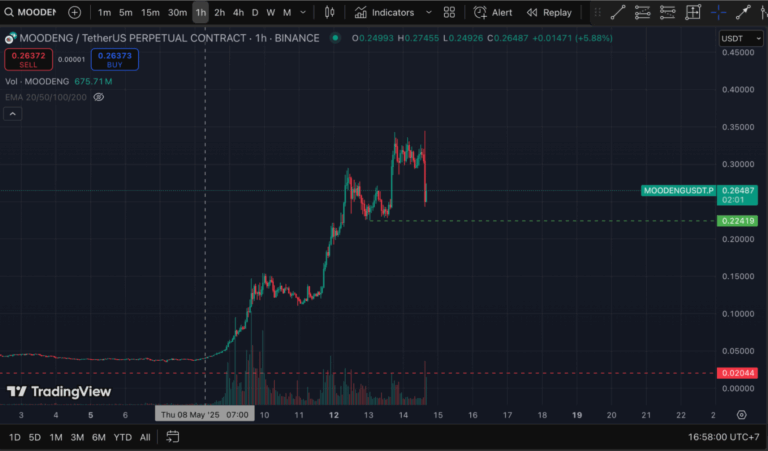Set chart range to 5D
Screen dimensions: 768x451
(35, 437)
